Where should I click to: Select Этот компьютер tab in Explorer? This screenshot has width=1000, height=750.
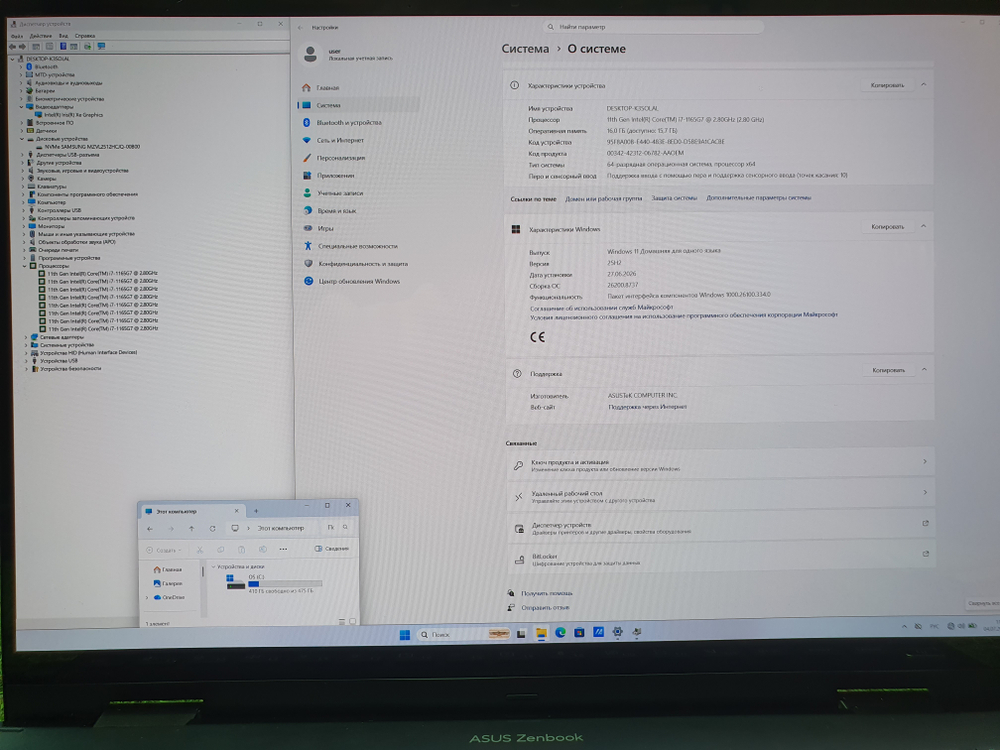tap(193, 511)
